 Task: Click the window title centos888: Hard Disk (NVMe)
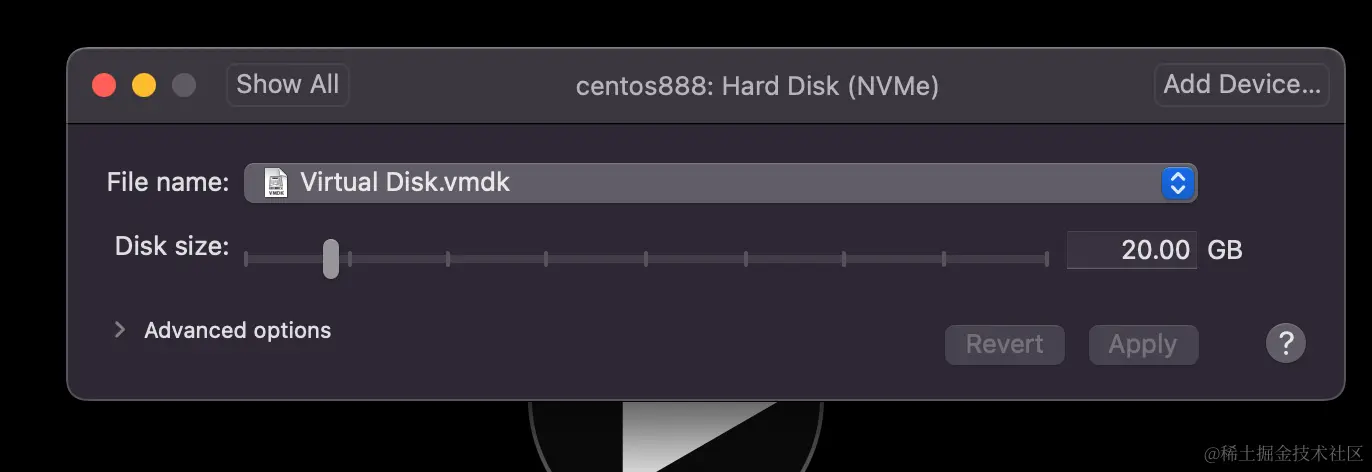pos(757,87)
